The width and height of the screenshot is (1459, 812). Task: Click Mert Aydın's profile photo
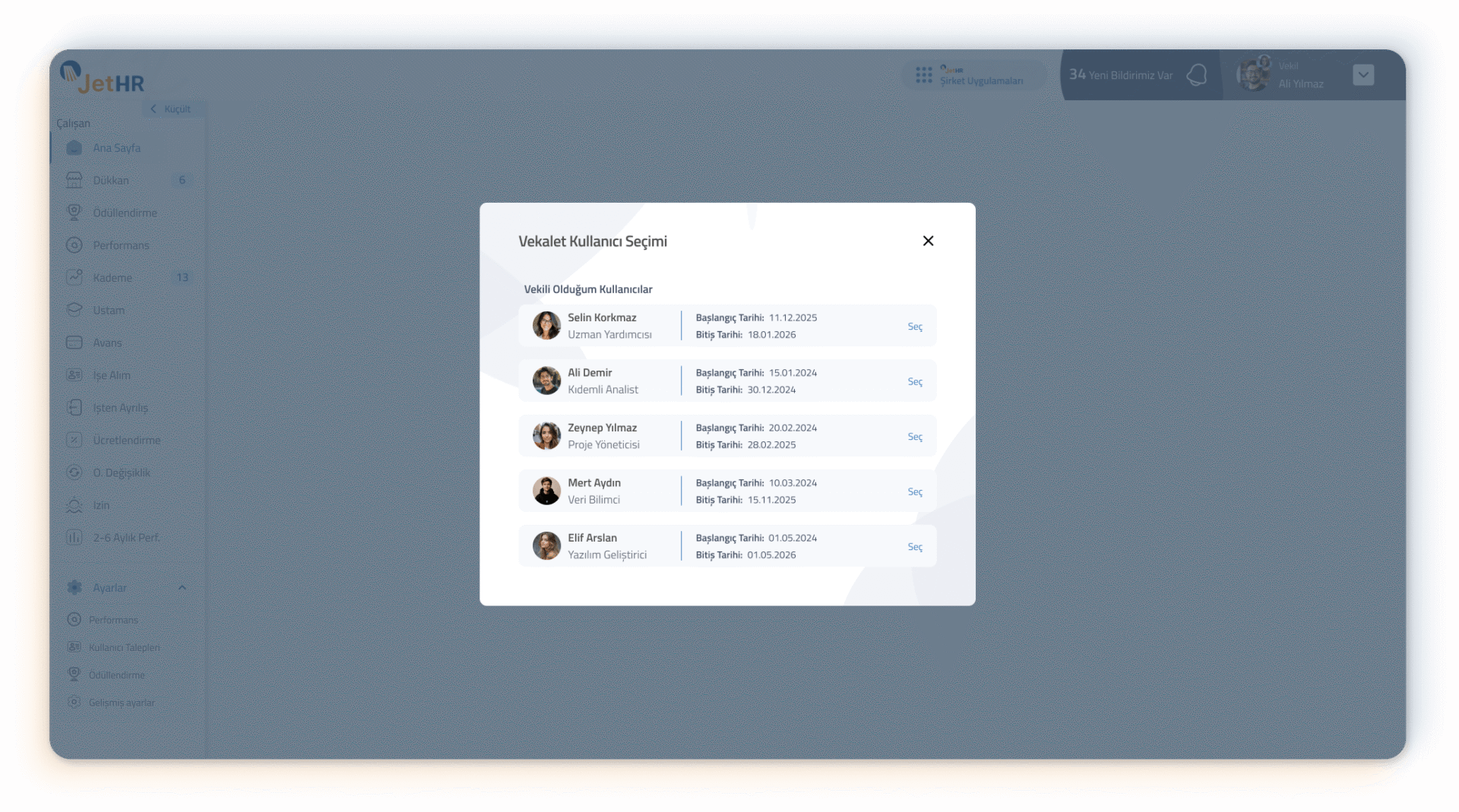click(546, 491)
